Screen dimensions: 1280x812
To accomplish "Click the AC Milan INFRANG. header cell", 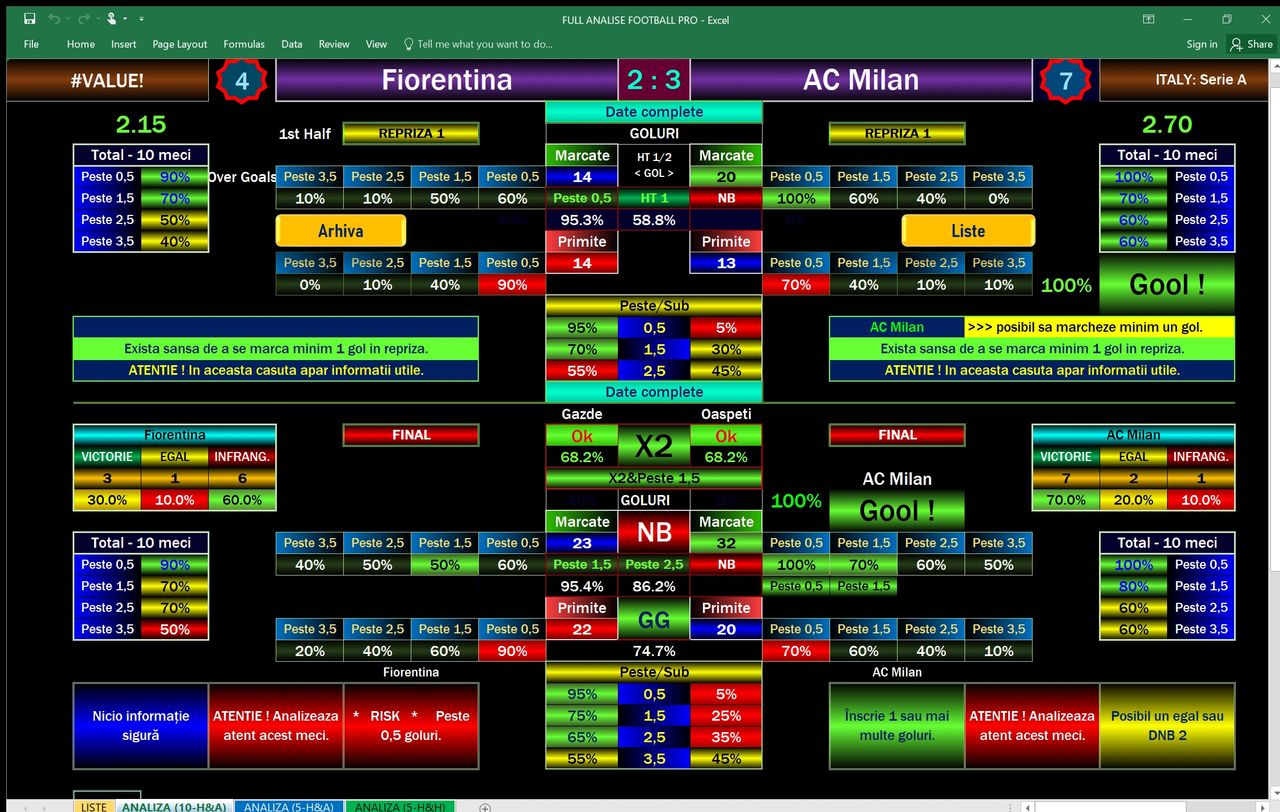I will point(1201,456).
